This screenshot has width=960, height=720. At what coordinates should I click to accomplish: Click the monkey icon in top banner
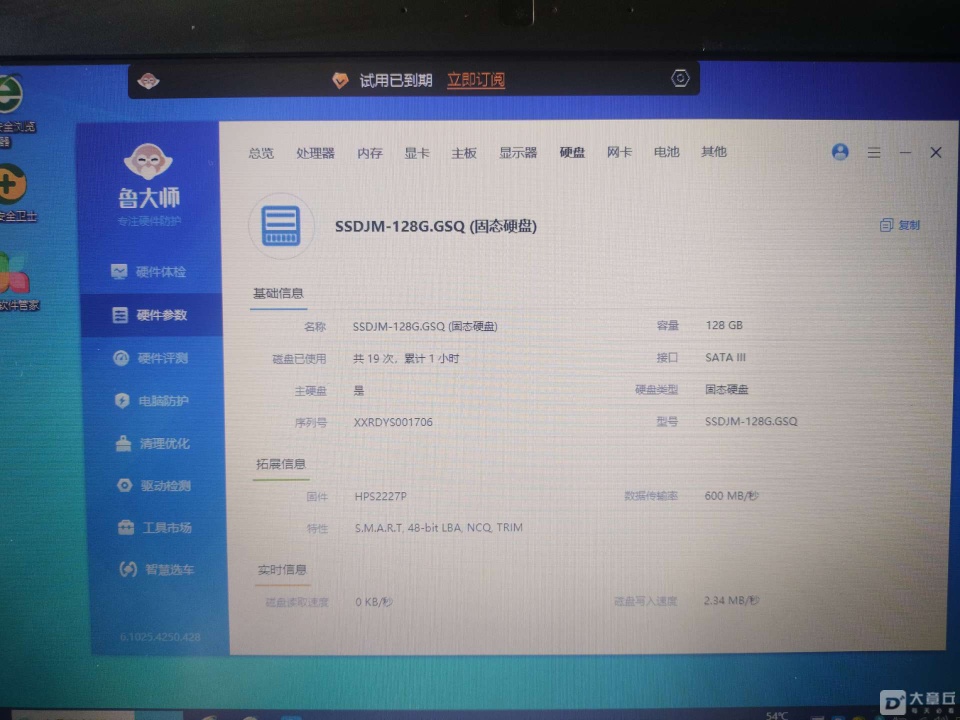pyautogui.click(x=148, y=80)
